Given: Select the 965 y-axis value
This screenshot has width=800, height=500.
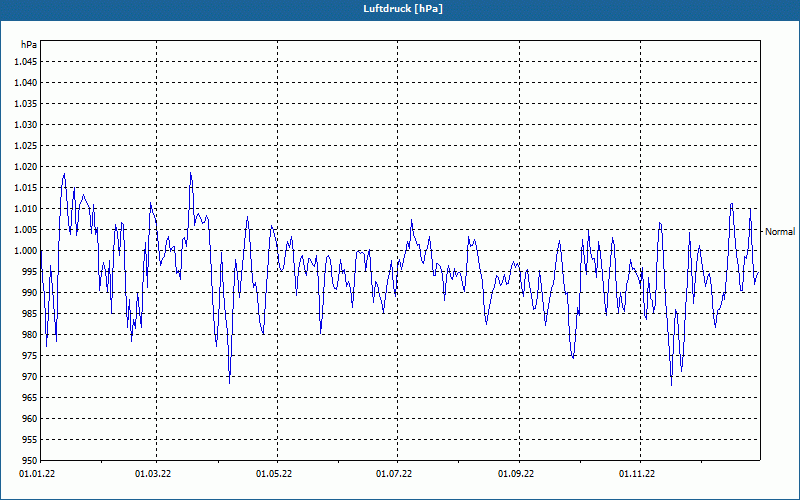Looking at the screenshot, I should [30, 397].
